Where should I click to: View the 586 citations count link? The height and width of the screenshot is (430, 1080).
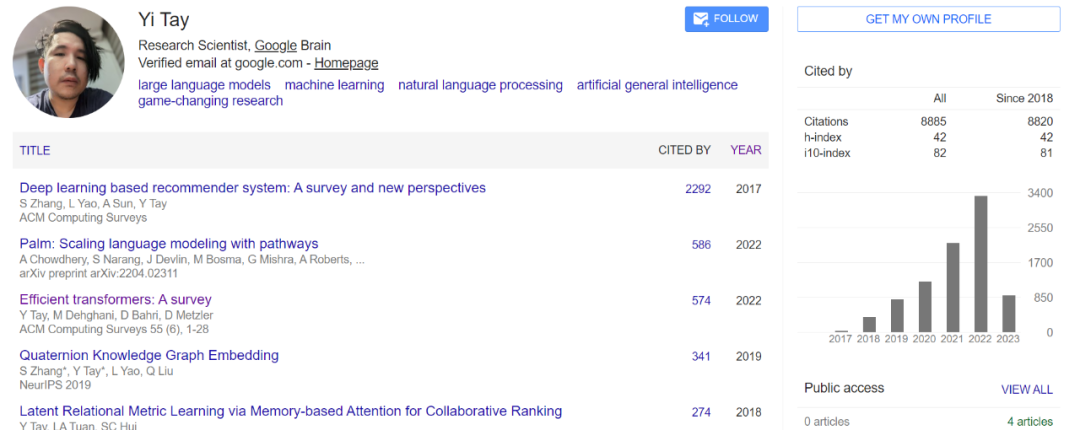(701, 244)
